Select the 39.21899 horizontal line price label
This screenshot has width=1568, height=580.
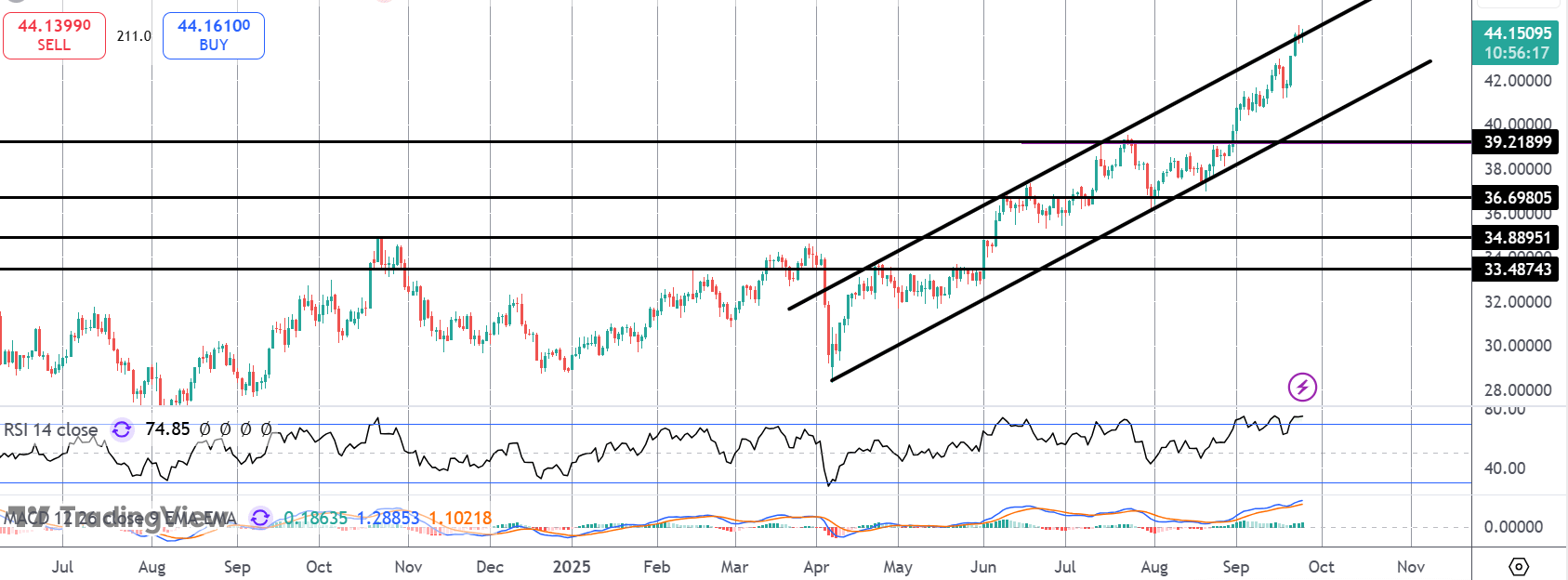[x=1517, y=142]
